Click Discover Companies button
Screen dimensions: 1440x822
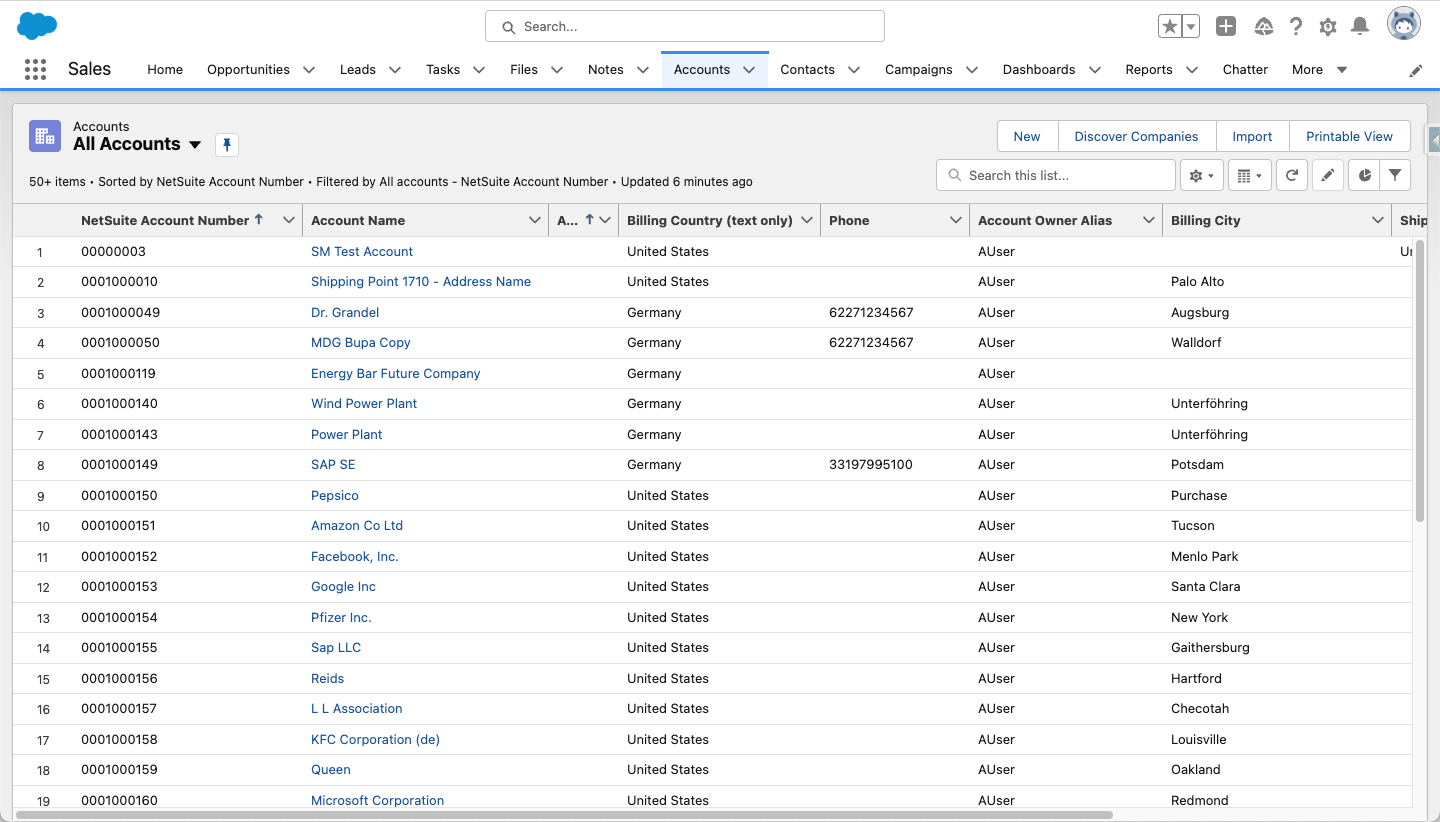pos(1136,136)
